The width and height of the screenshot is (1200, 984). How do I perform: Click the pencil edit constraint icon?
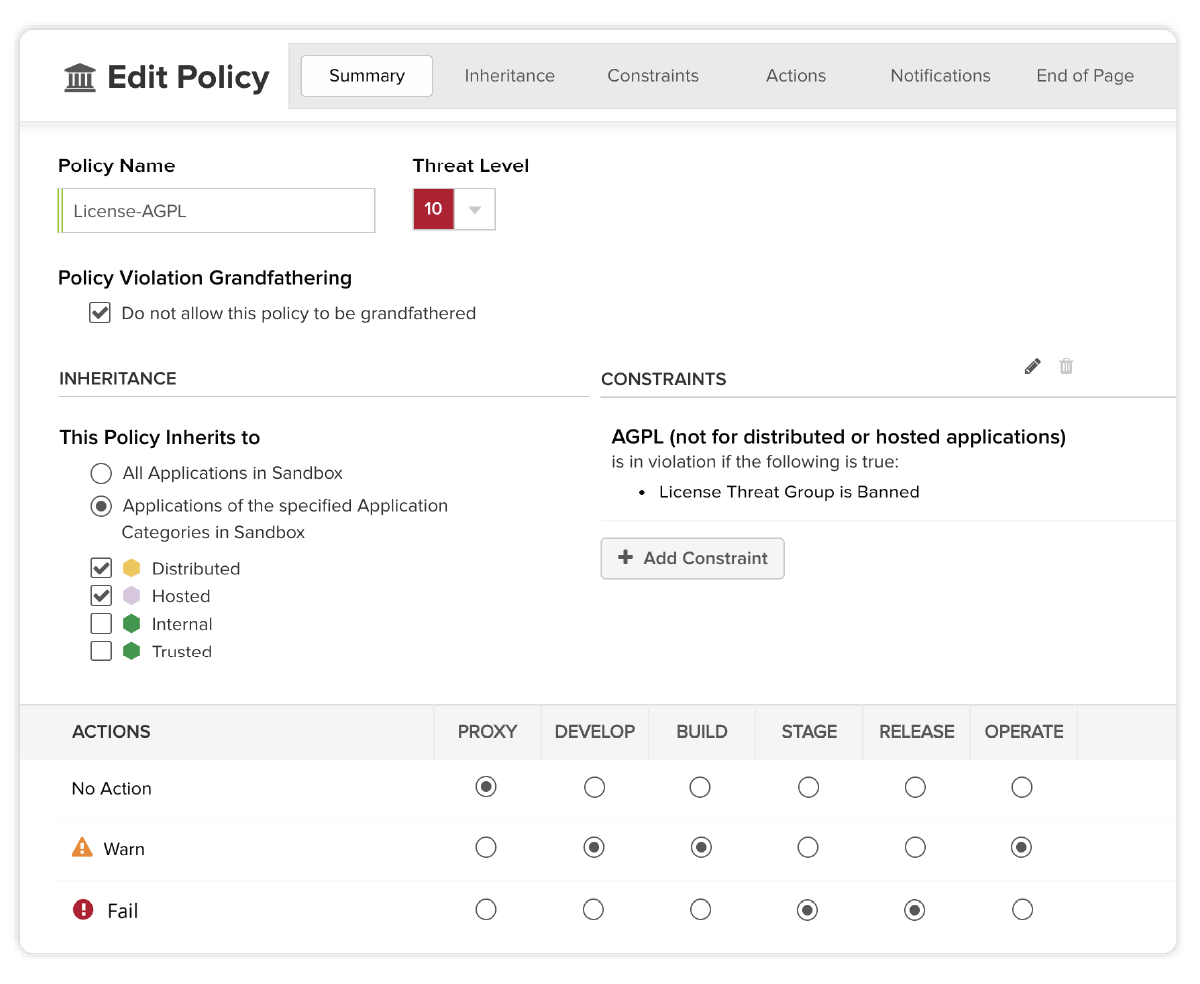point(1033,366)
